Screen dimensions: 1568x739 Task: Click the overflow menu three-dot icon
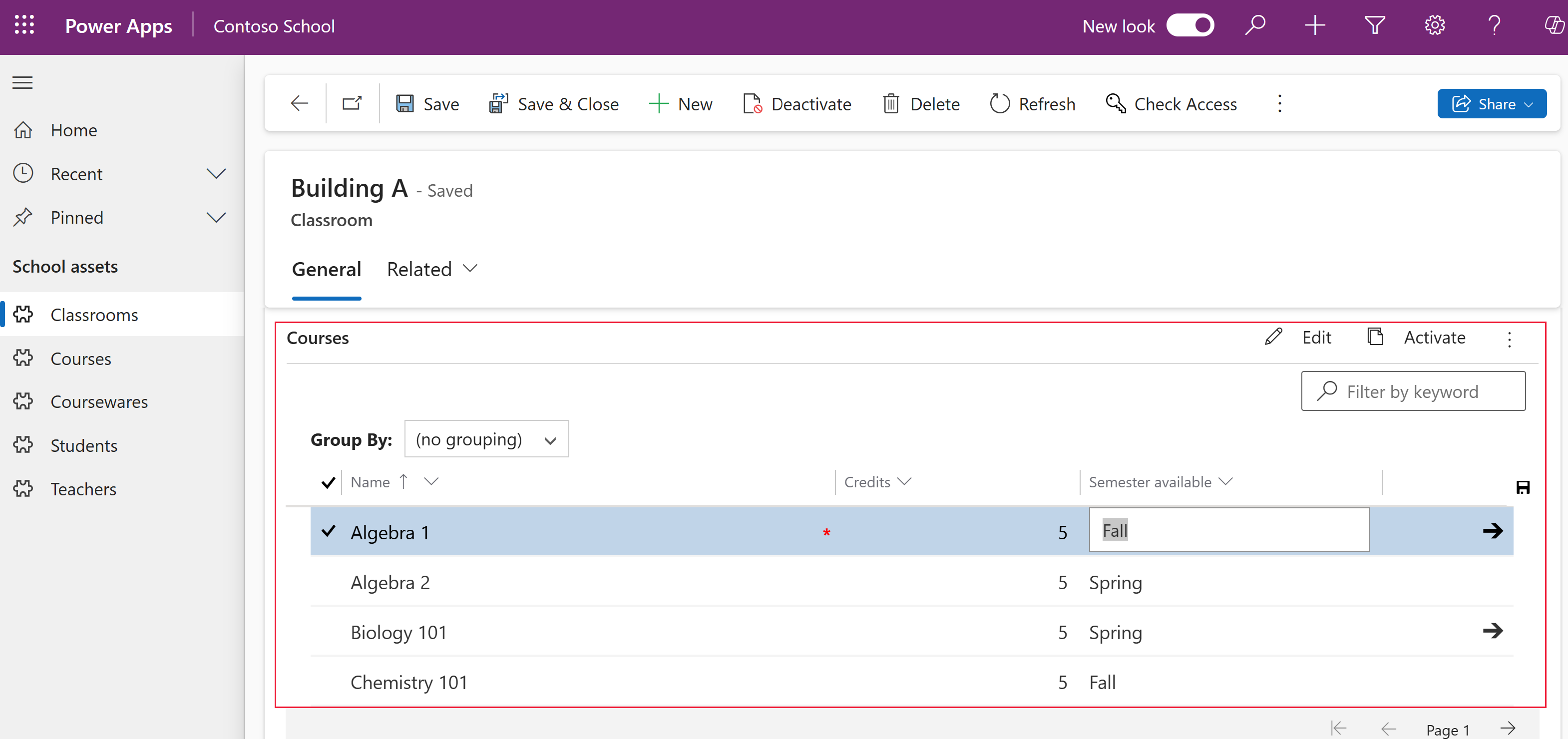pyautogui.click(x=1510, y=338)
